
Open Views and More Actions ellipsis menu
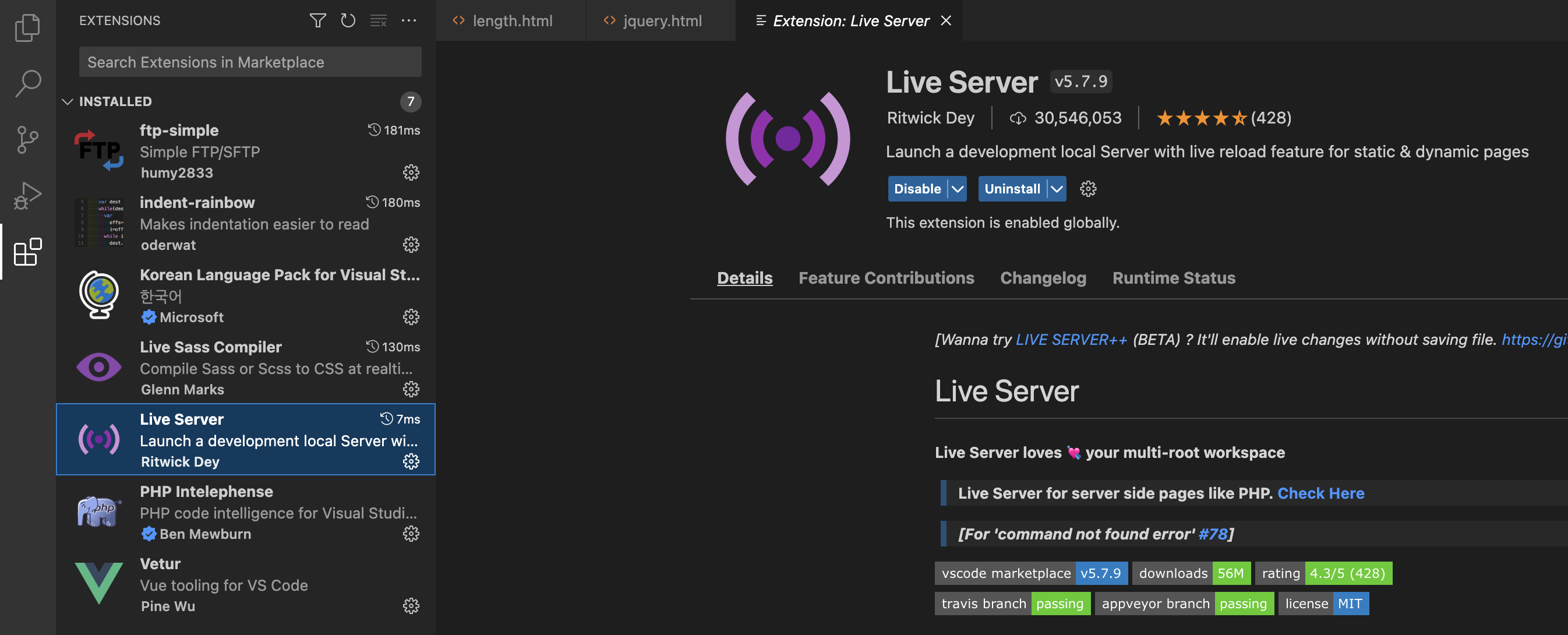tap(408, 21)
